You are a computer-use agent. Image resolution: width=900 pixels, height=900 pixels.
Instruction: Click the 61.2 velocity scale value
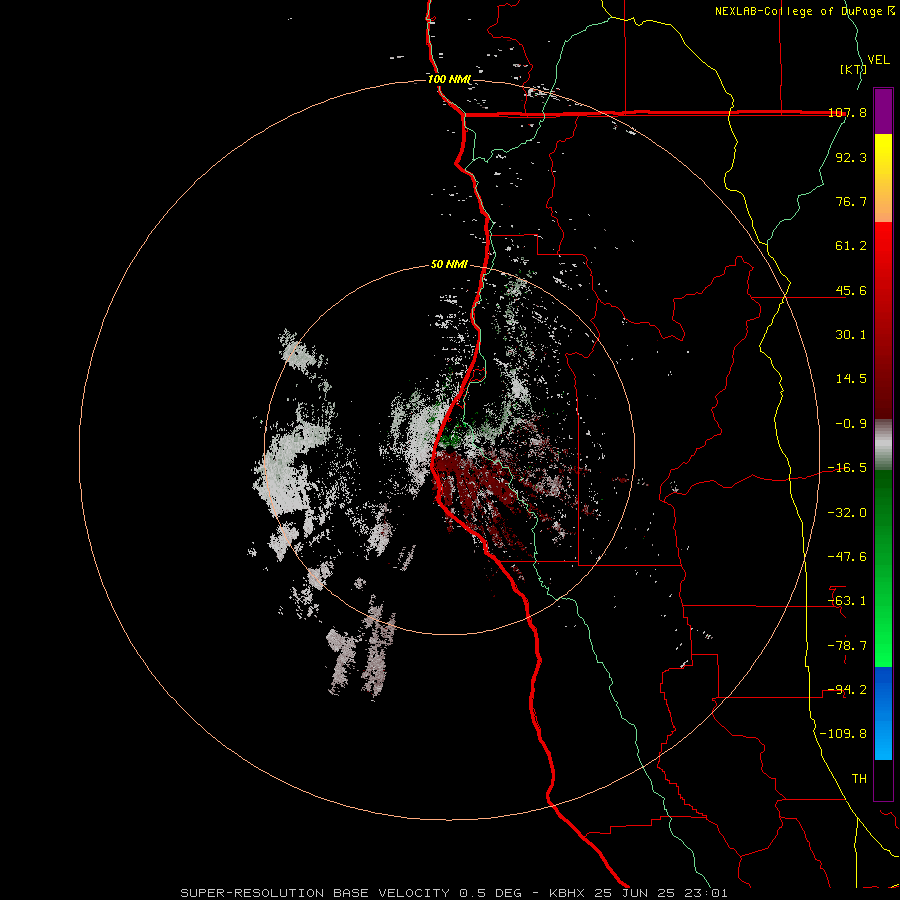(x=851, y=246)
